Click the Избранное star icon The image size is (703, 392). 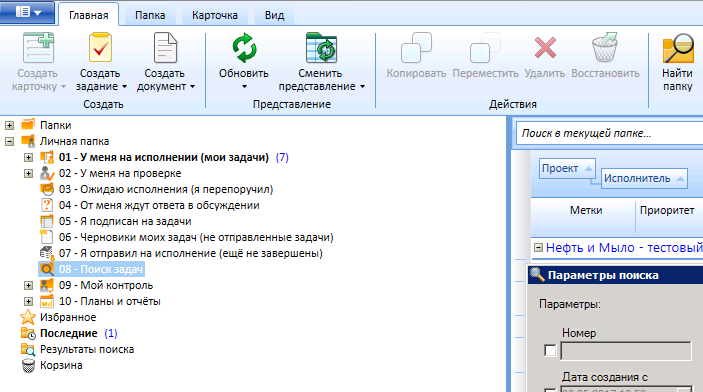point(28,317)
